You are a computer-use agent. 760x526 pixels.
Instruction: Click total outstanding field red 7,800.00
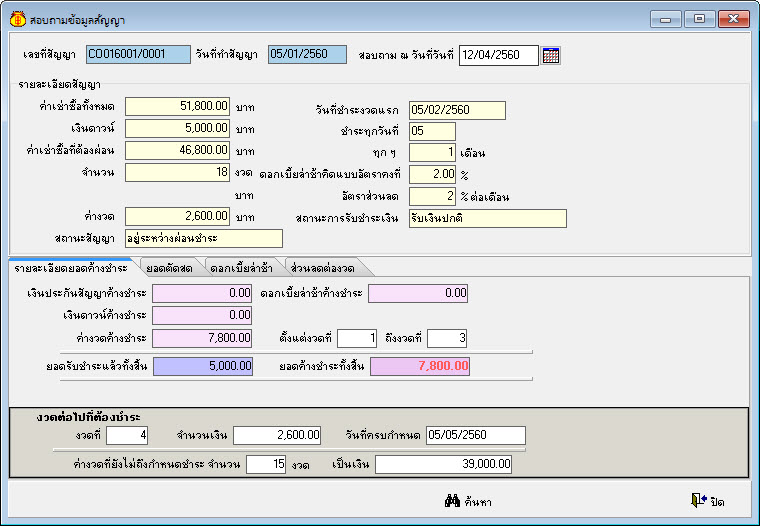[x=420, y=367]
